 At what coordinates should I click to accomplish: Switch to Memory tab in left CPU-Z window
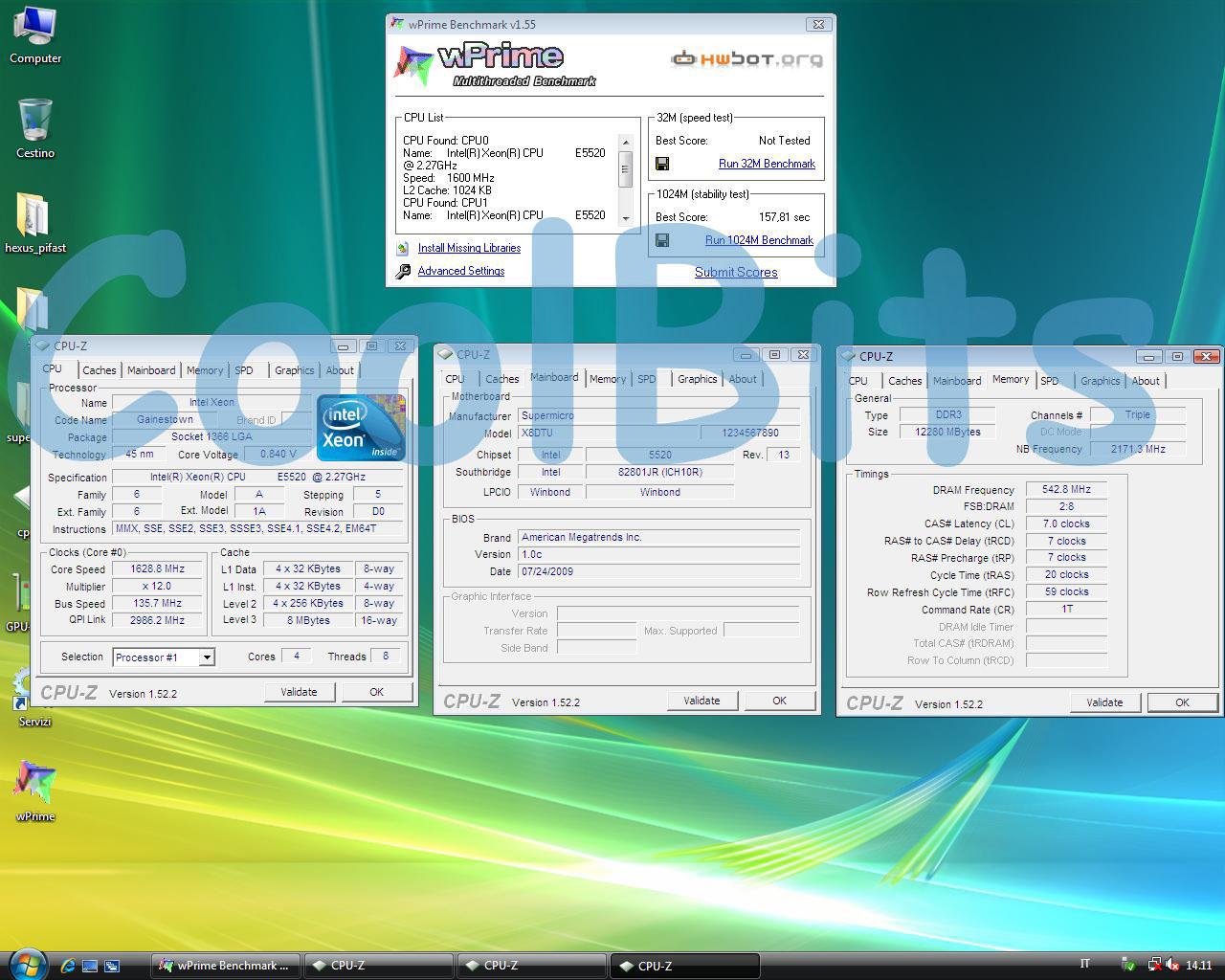(x=205, y=370)
